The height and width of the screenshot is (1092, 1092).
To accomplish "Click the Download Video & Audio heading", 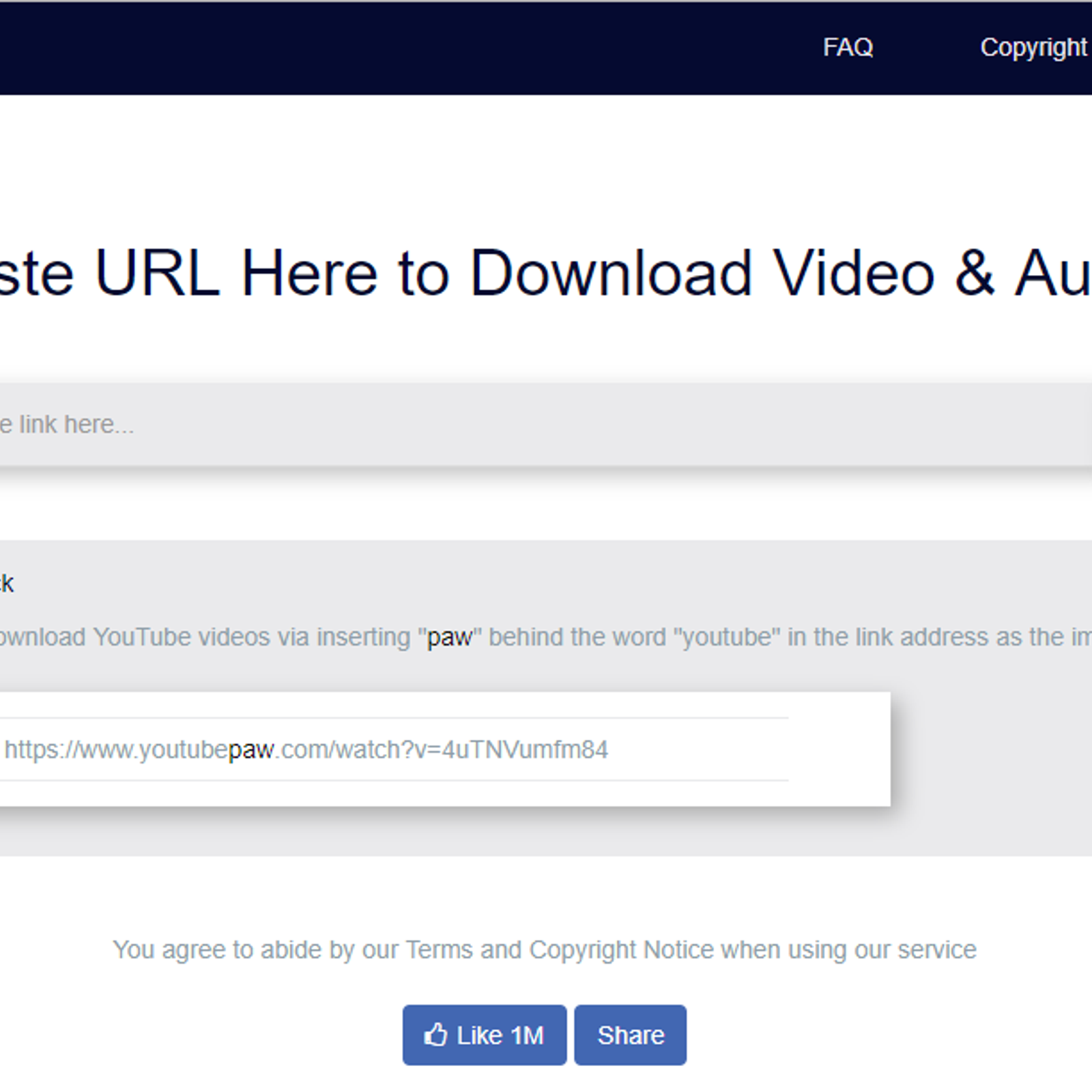I will click(x=546, y=273).
